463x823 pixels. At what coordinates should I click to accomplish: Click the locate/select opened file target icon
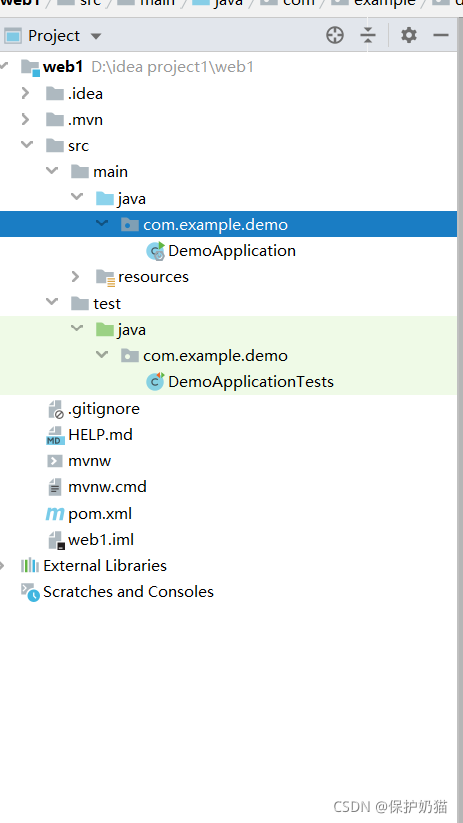(335, 36)
